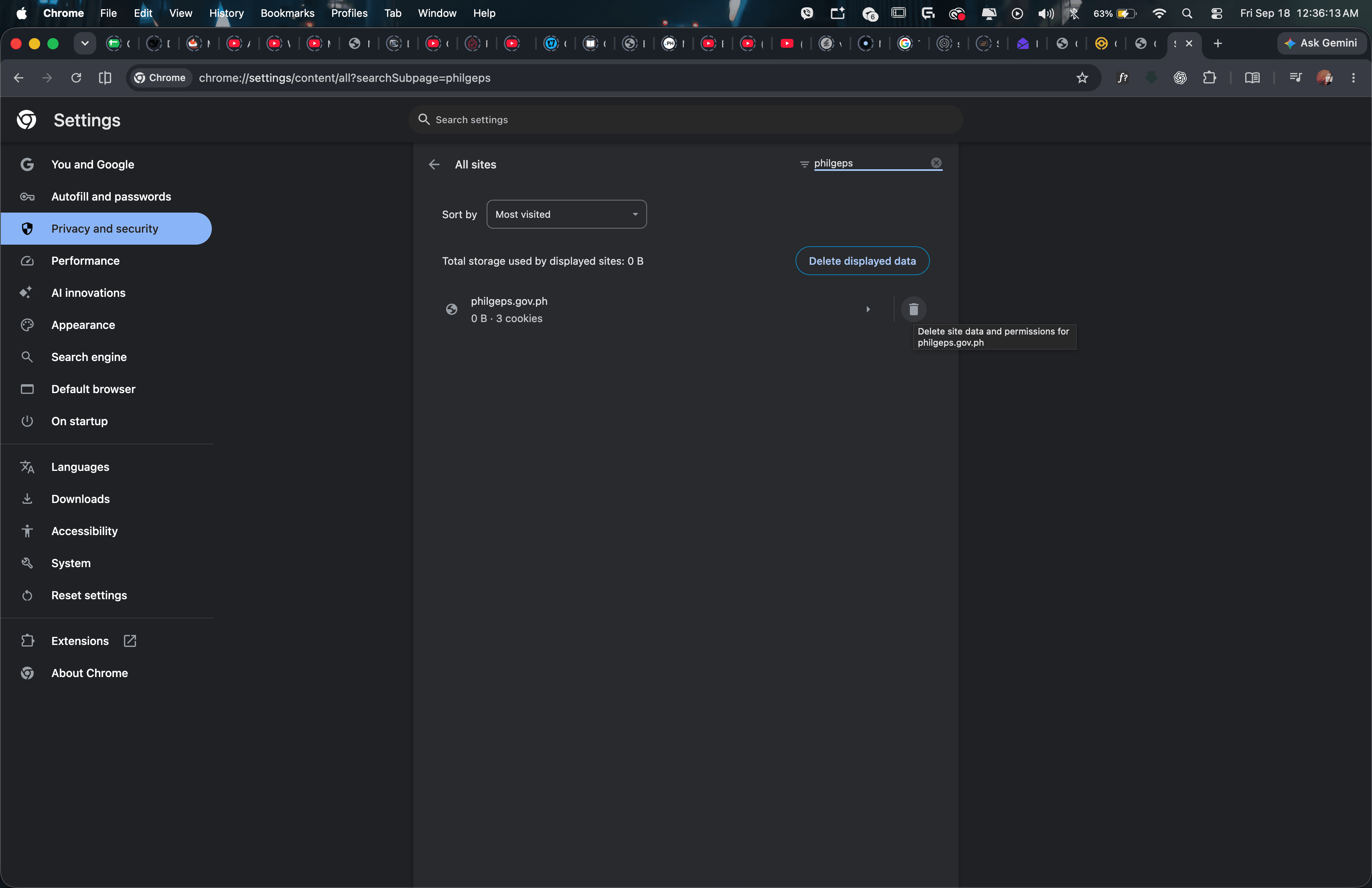Open the Extensions puzzle icon in toolbar
Viewport: 1372px width, 888px height.
click(1210, 78)
